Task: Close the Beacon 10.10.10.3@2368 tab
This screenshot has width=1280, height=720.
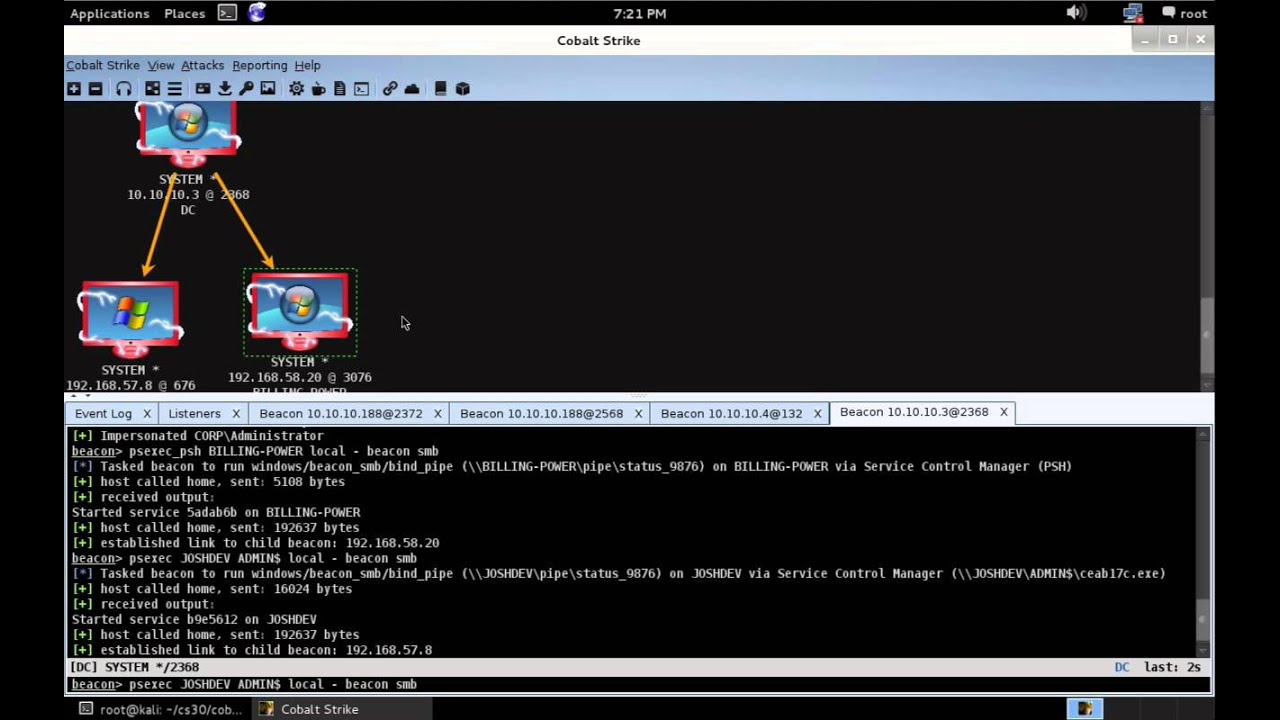Action: [x=1003, y=412]
